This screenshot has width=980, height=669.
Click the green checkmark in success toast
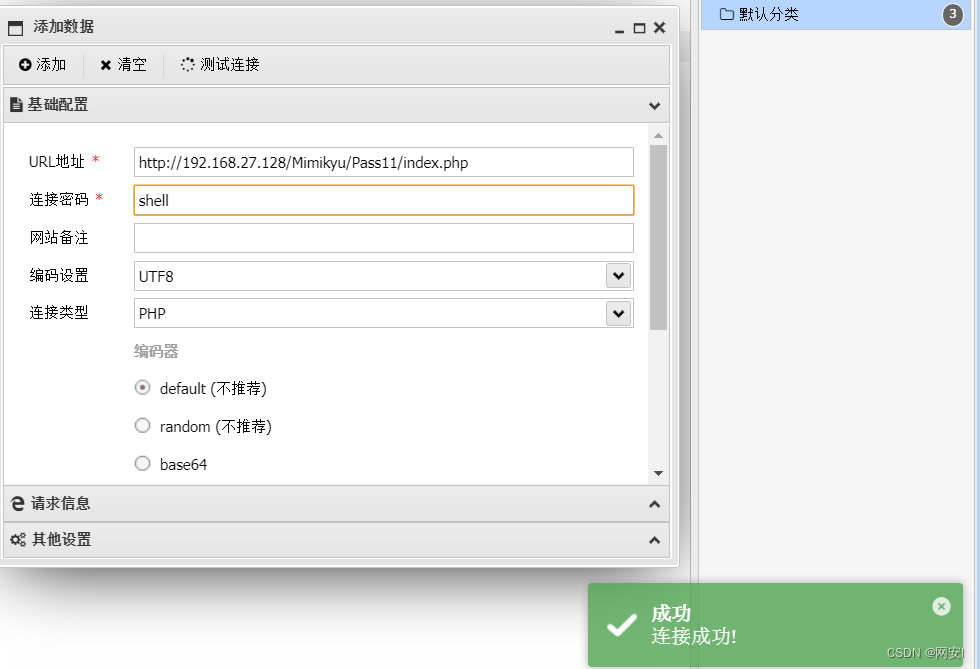(621, 625)
